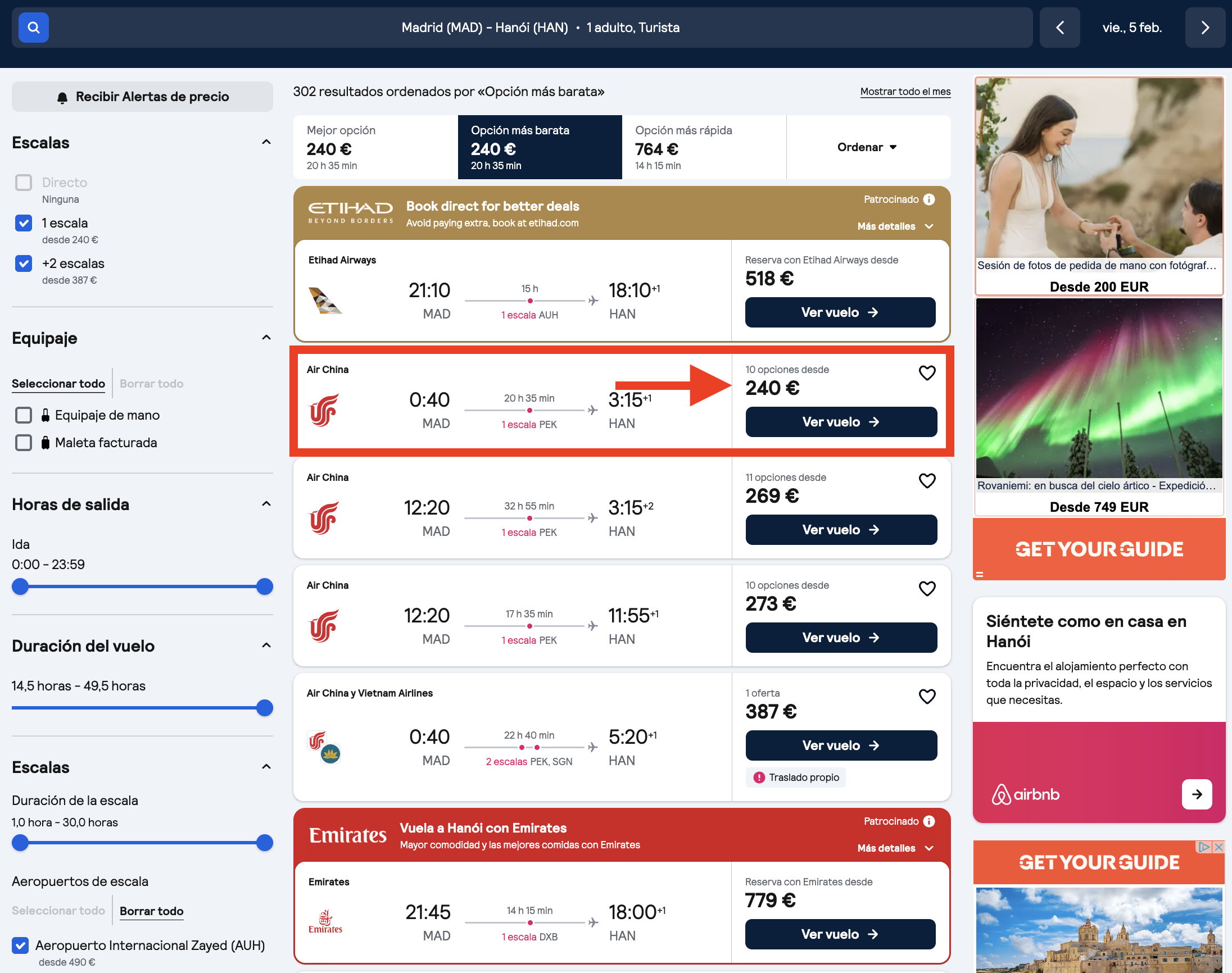Enable Maleta facturada filter
Screen dimensions: 1232x973
pyautogui.click(x=24, y=443)
